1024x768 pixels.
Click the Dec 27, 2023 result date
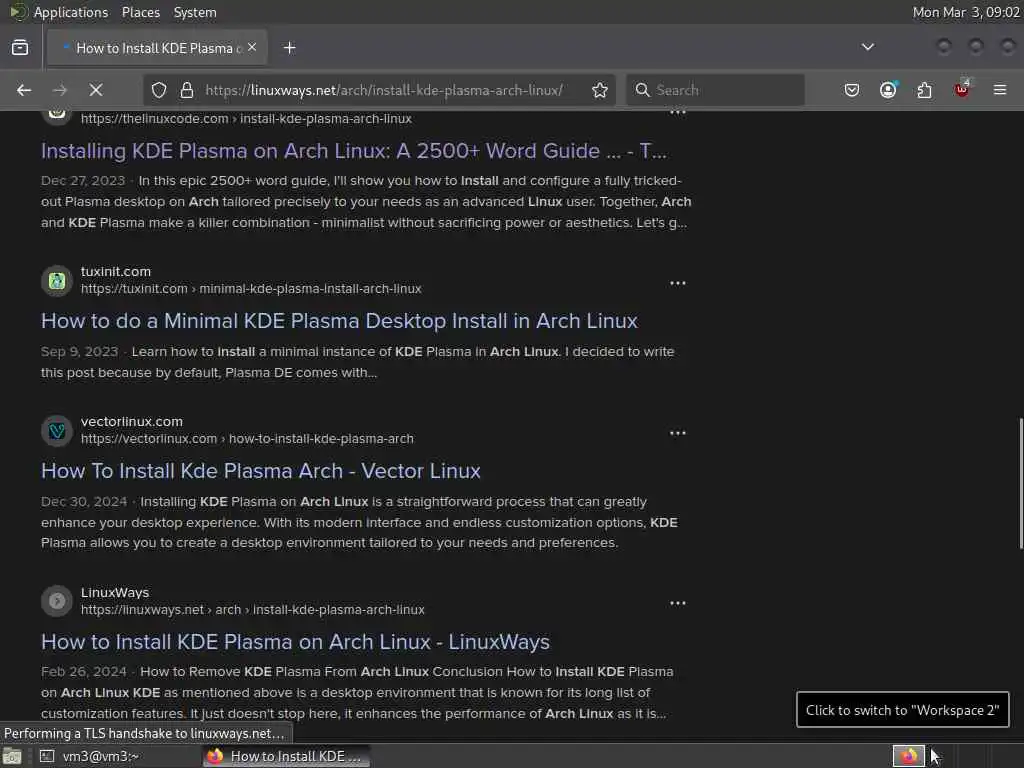[83, 180]
